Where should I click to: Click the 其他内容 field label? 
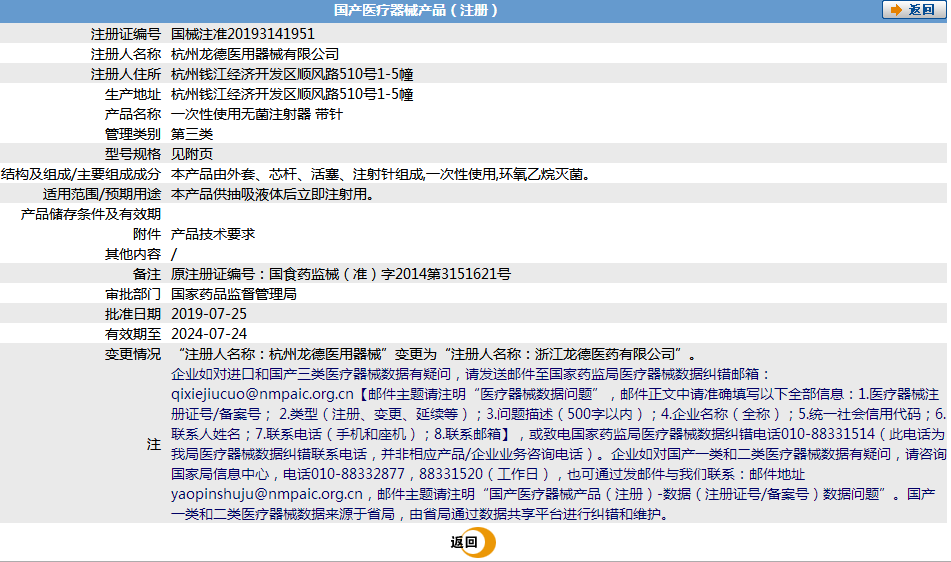[x=133, y=254]
